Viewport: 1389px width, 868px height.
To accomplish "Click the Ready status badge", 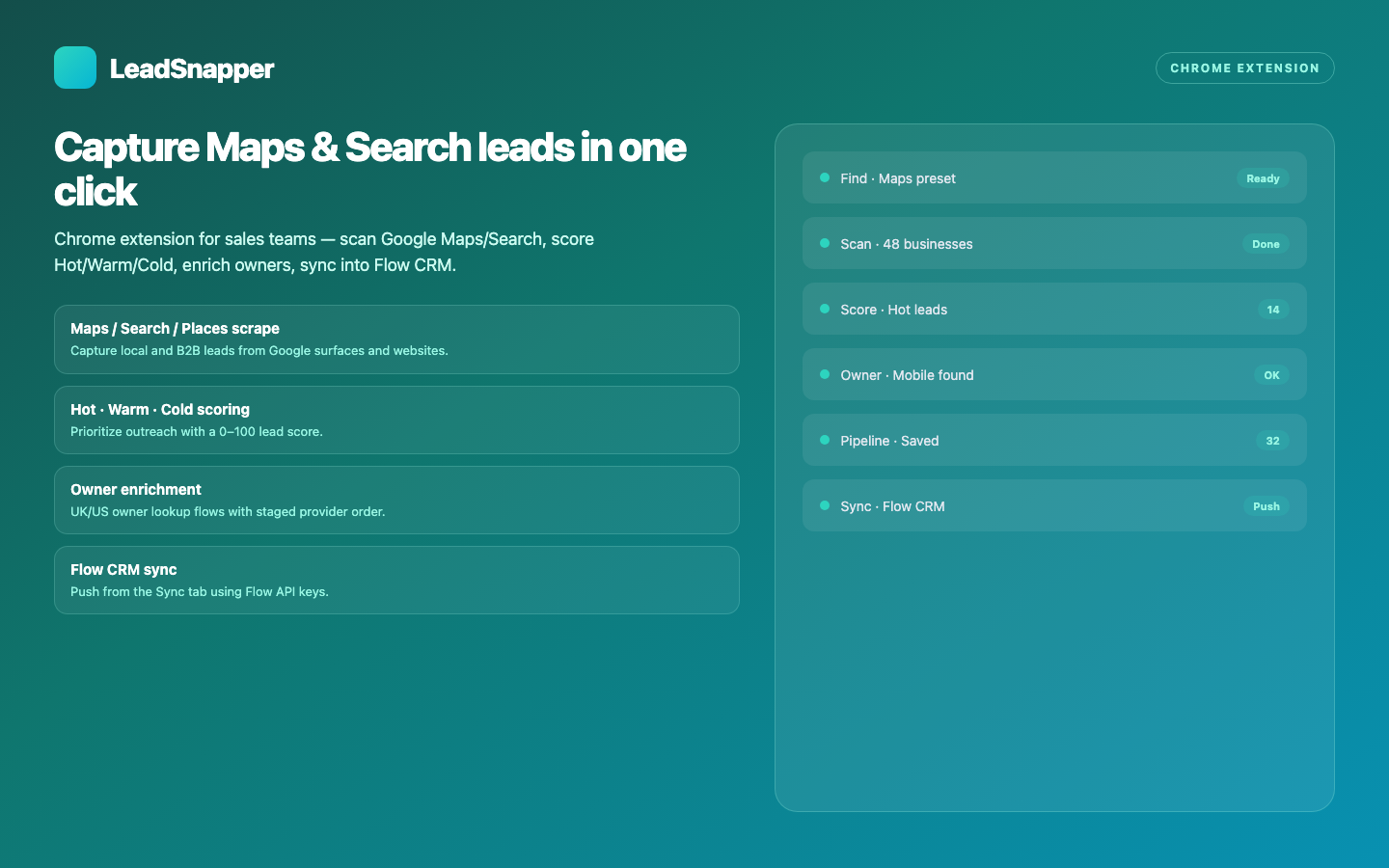I will 1263,178.
